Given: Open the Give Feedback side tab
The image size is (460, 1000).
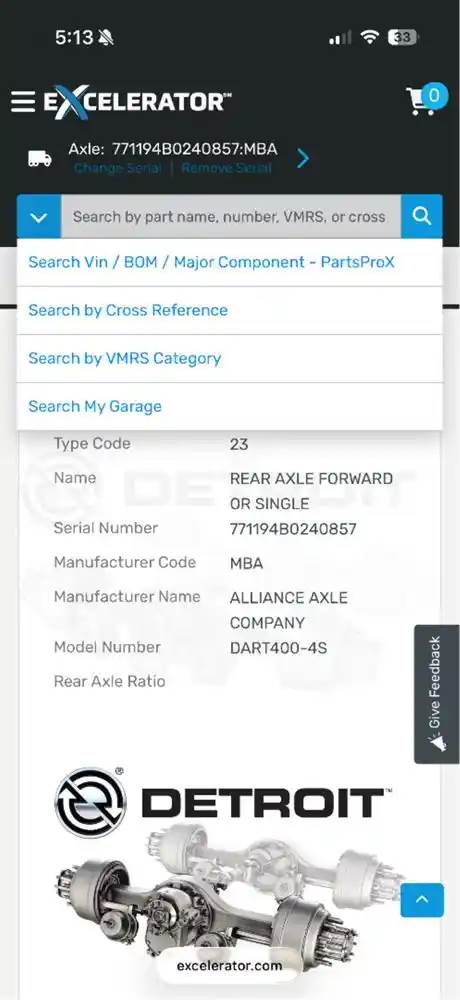Looking at the screenshot, I should pyautogui.click(x=436, y=694).
